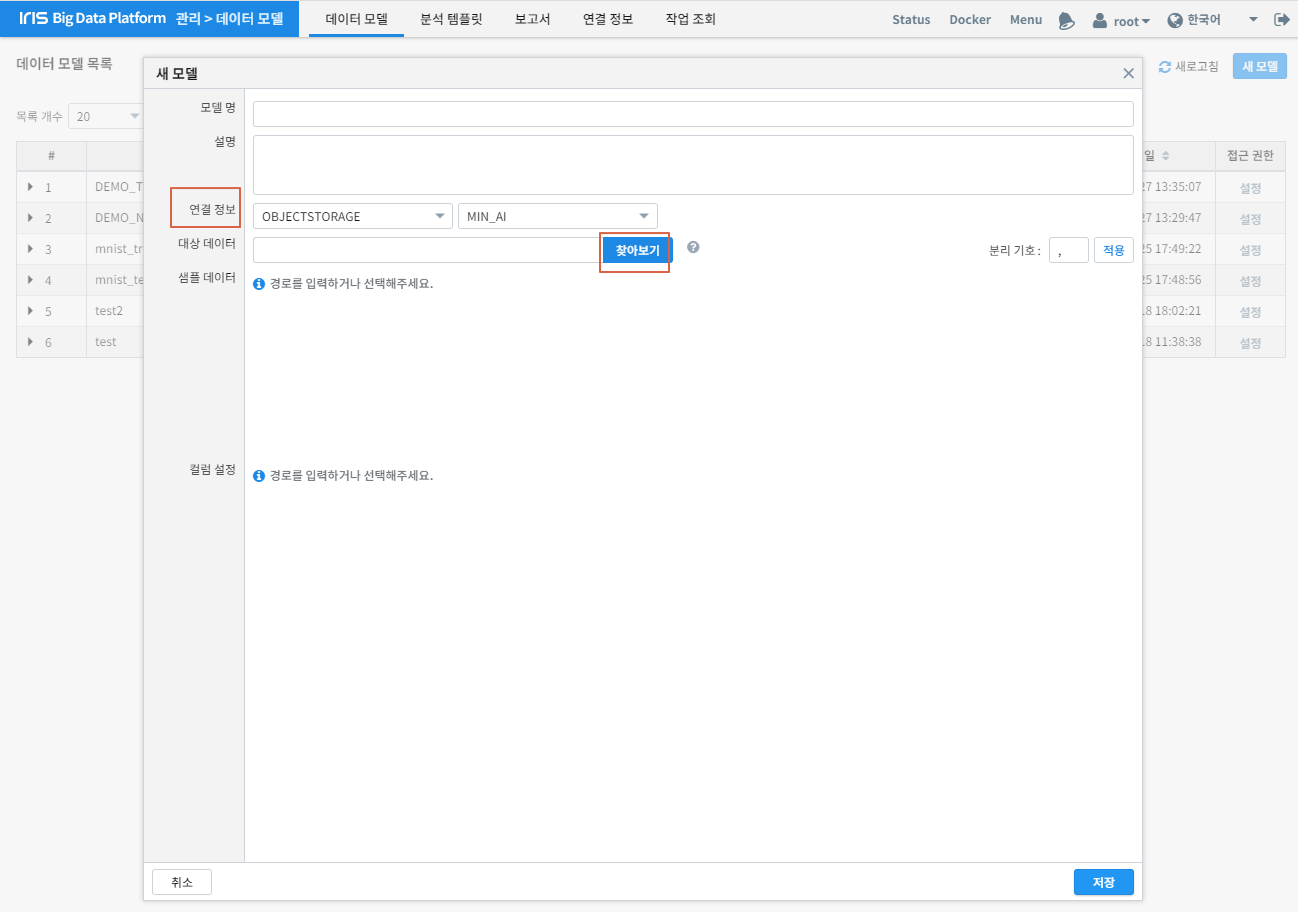Viewport: 1298px width, 912px height.
Task: Click 설정 for the 17:48:56 row
Action: click(1250, 281)
